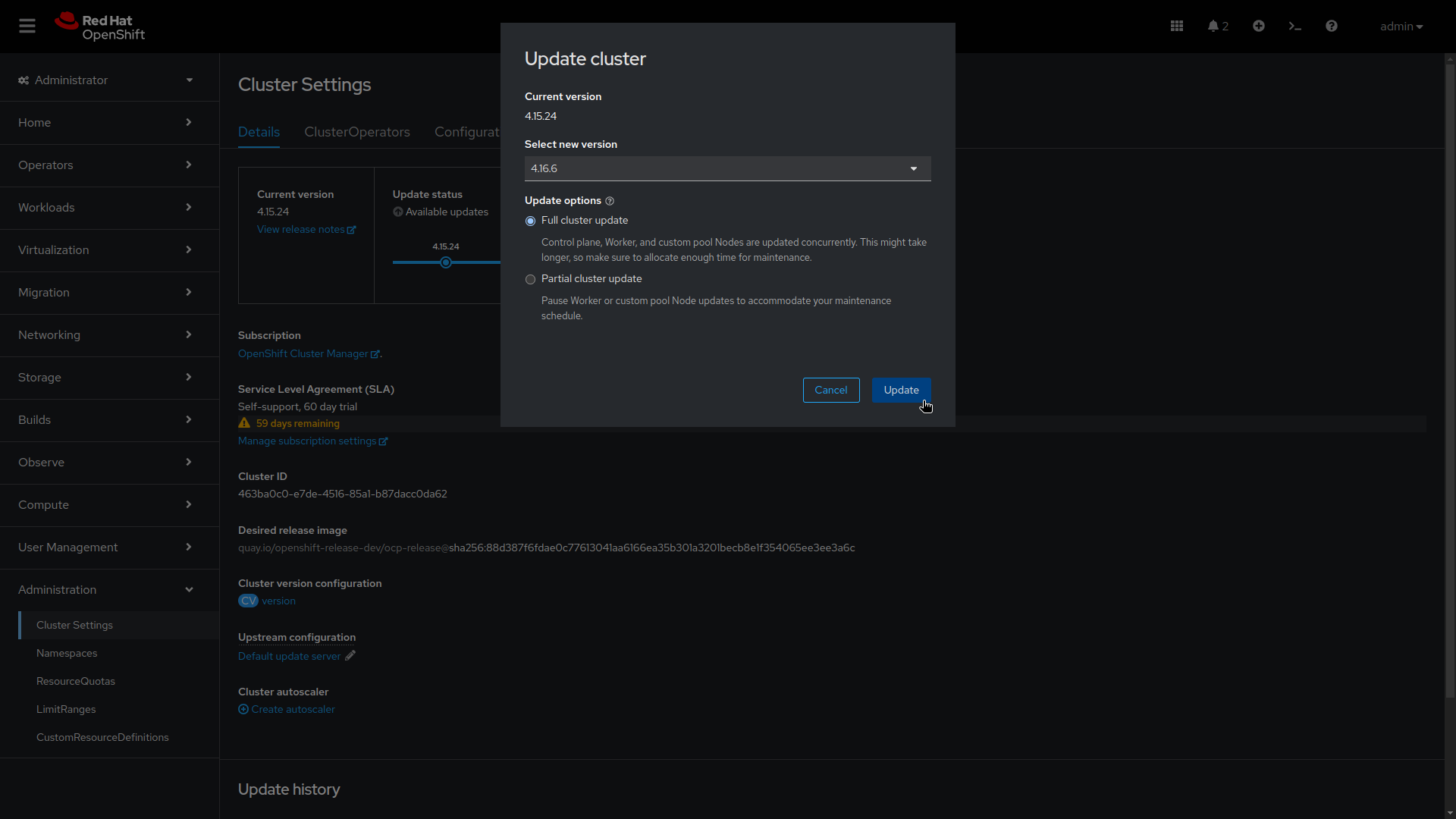Open the admin user dropdown
The height and width of the screenshot is (819, 1456).
click(x=1401, y=27)
